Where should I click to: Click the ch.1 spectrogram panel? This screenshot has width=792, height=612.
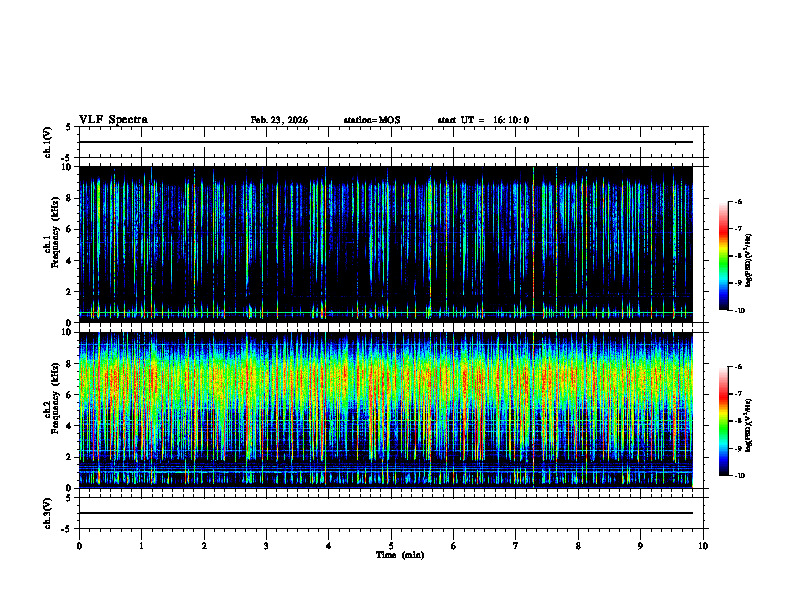click(x=386, y=244)
